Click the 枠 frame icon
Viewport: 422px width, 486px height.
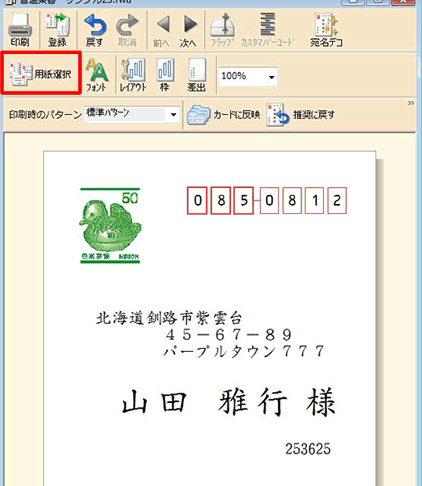pos(165,75)
